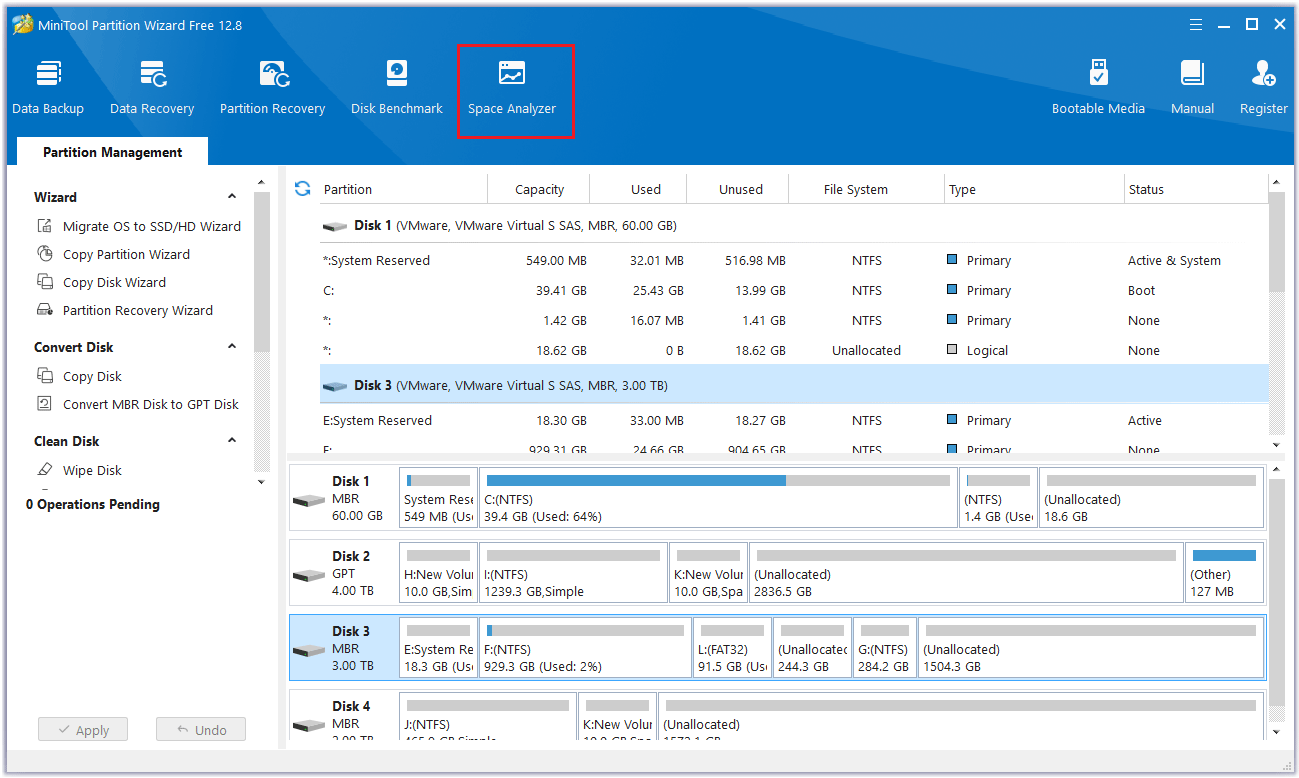Click the Partition Recovery Wizard icon

tap(45, 310)
